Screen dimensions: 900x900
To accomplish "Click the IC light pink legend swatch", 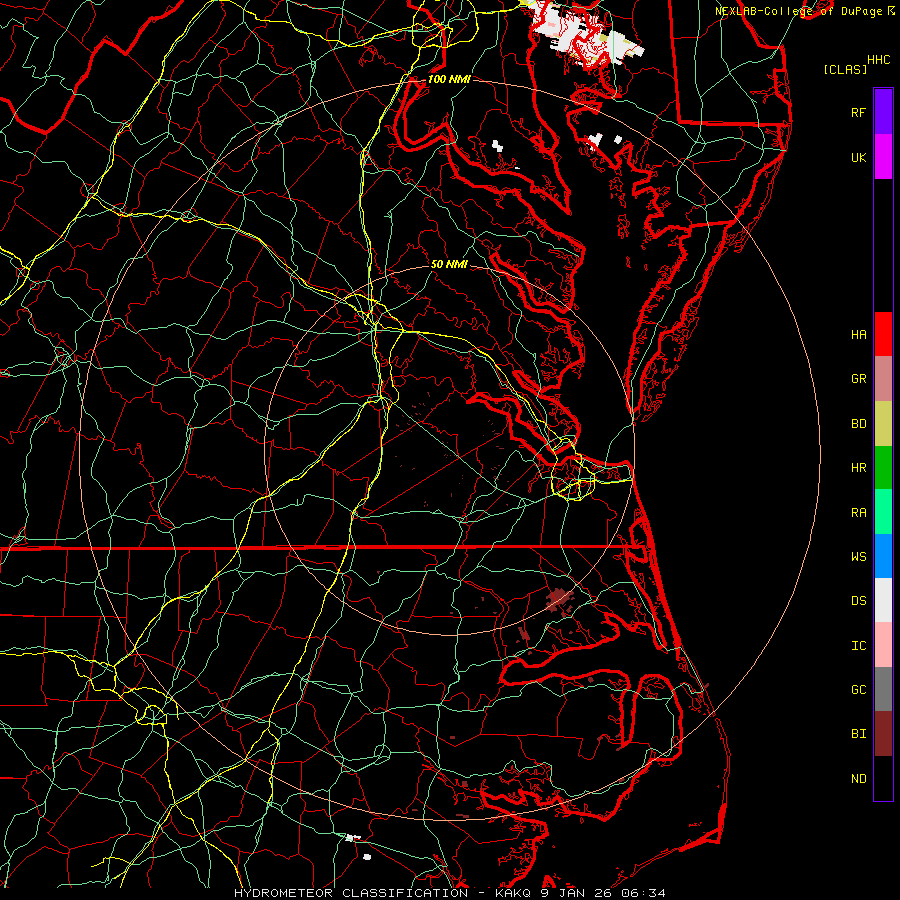I will click(x=883, y=645).
